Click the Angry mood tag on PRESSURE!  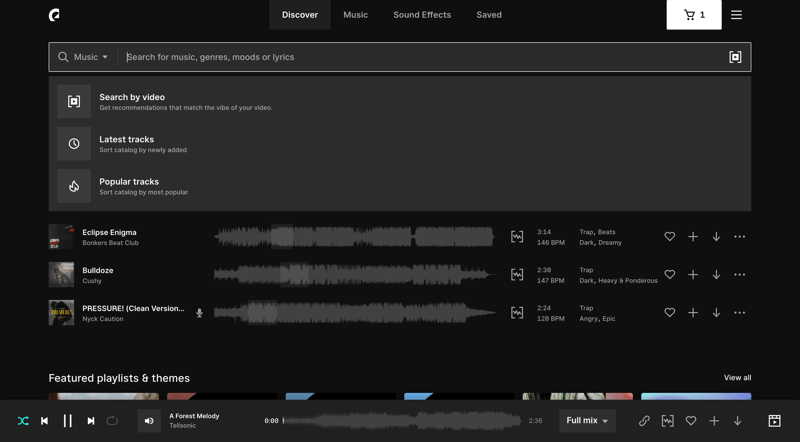click(588, 318)
